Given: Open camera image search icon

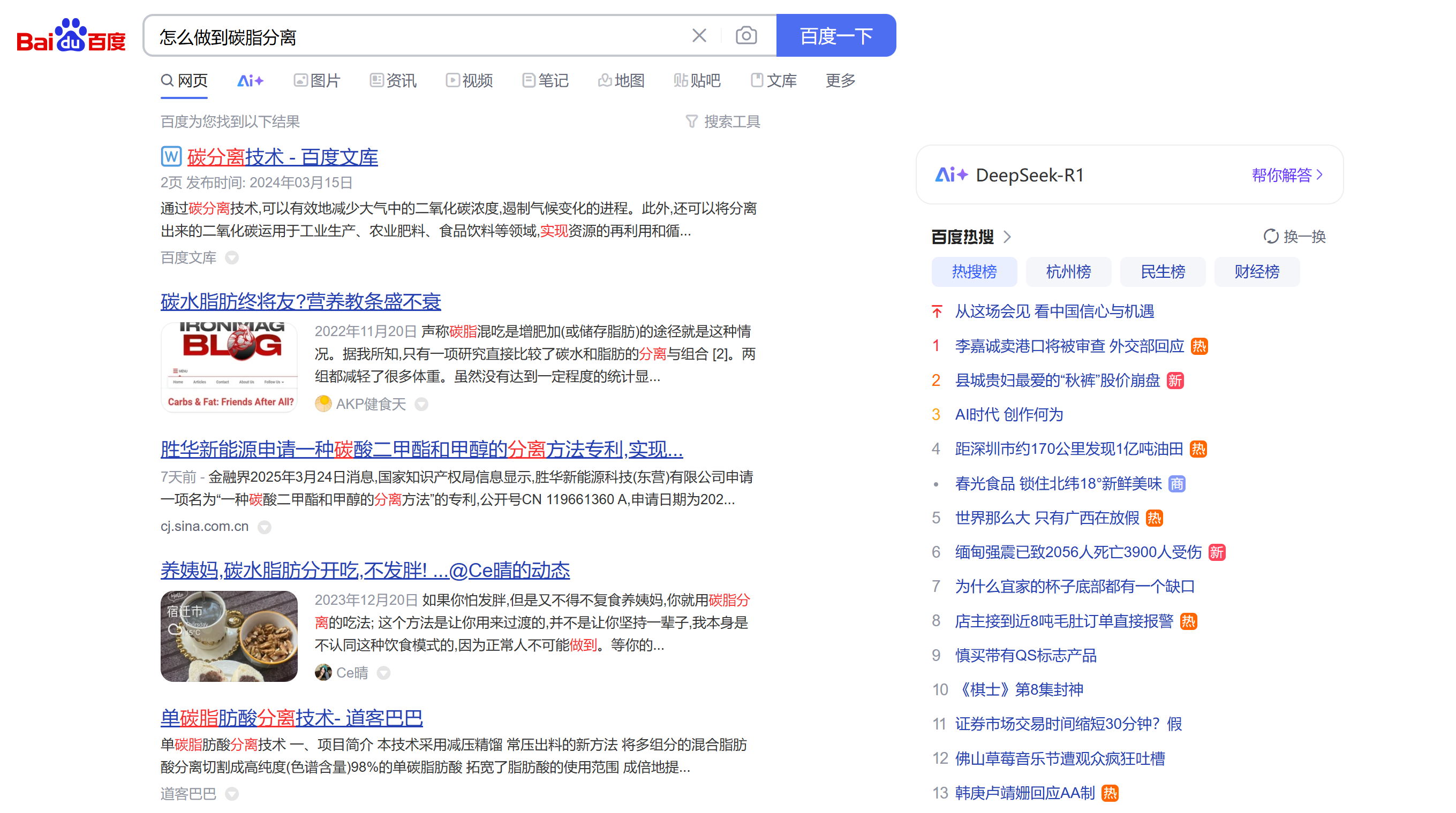Looking at the screenshot, I should point(746,36).
